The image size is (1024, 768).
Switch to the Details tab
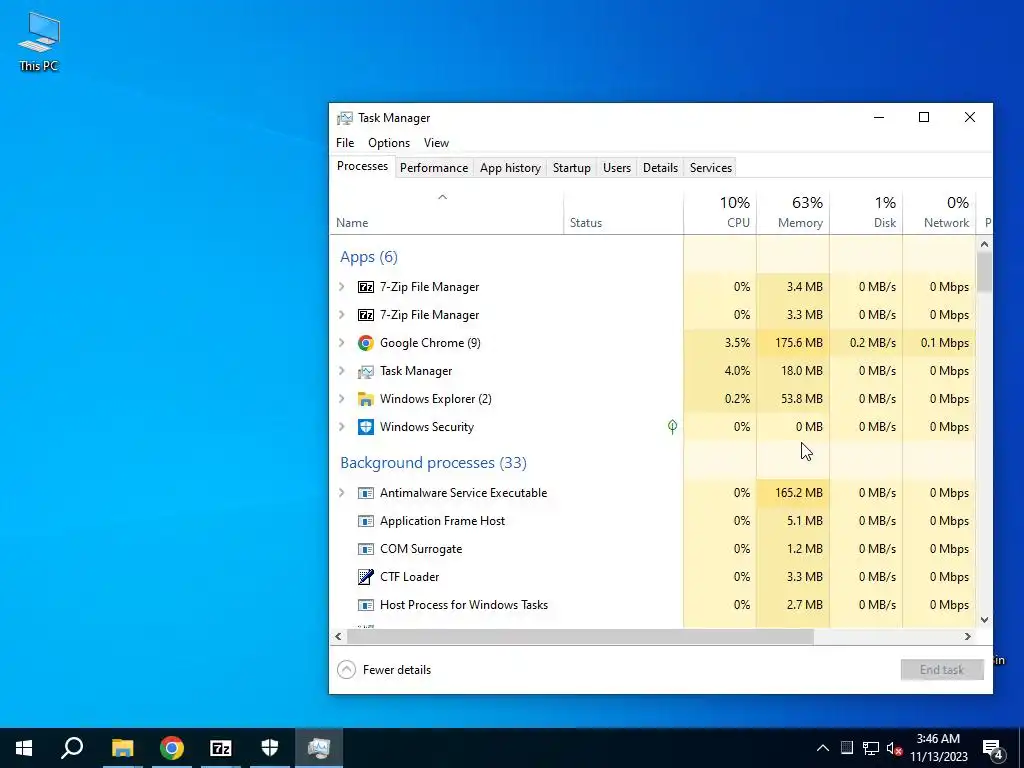click(x=660, y=168)
